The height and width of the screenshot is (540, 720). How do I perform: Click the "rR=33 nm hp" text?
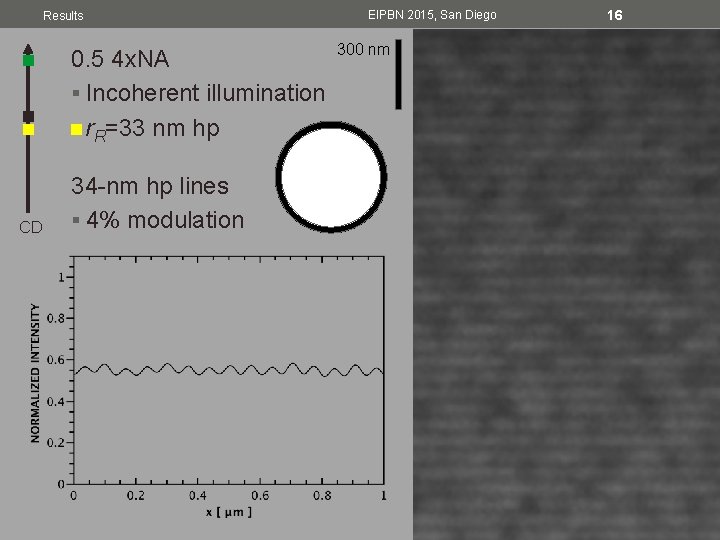(x=152, y=129)
